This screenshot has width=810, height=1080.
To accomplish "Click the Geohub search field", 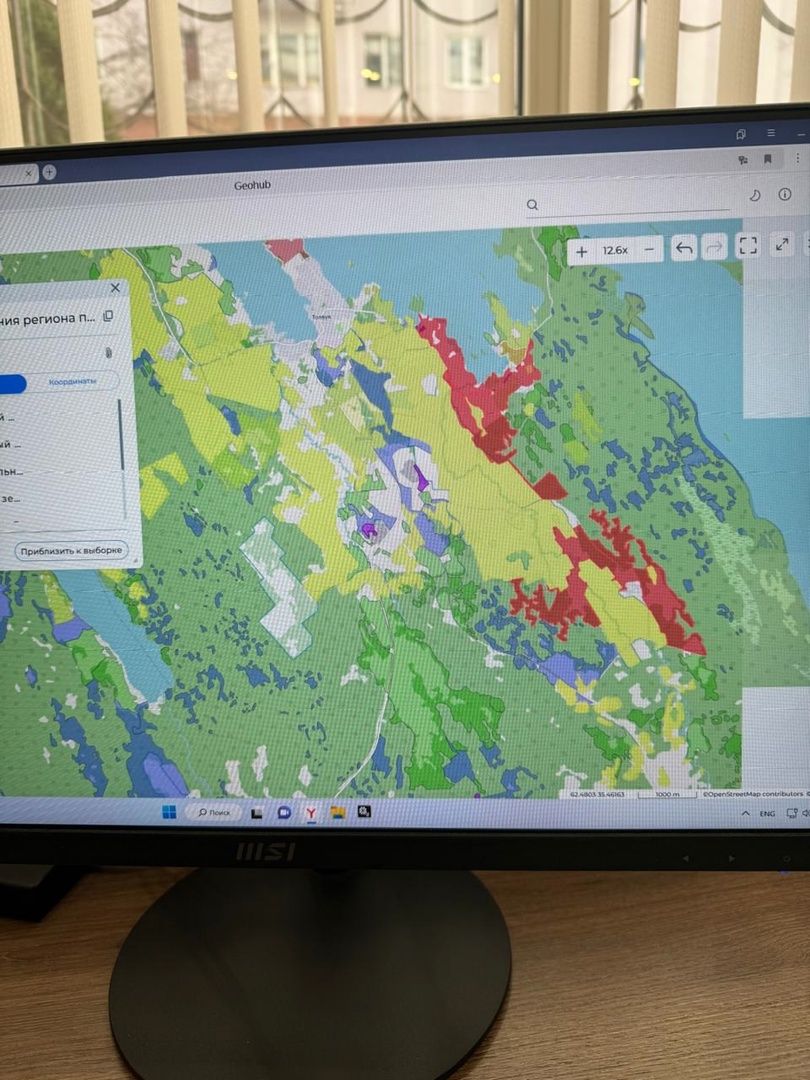I will coord(630,205).
